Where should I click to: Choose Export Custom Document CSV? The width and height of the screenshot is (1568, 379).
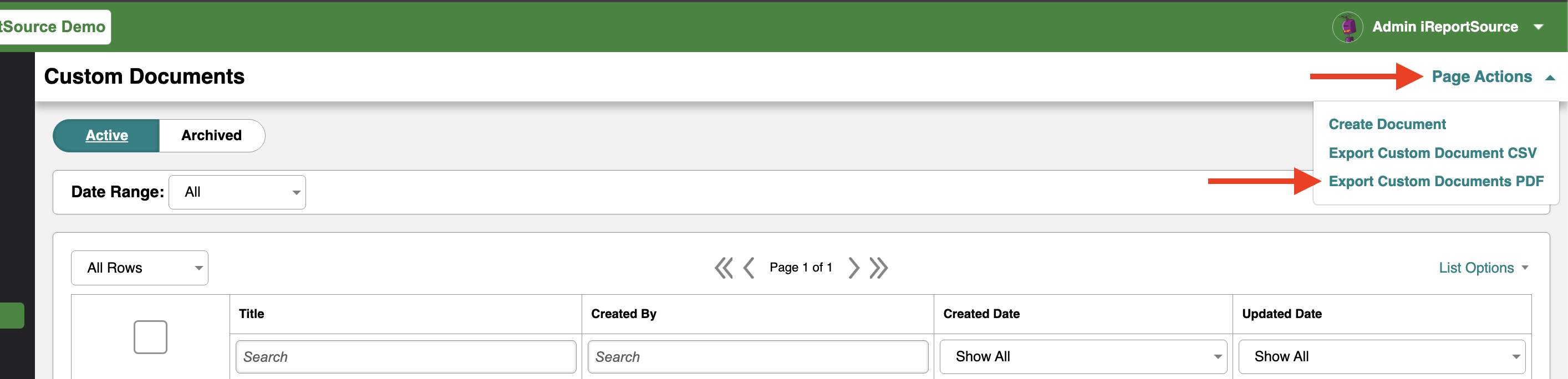1432,153
